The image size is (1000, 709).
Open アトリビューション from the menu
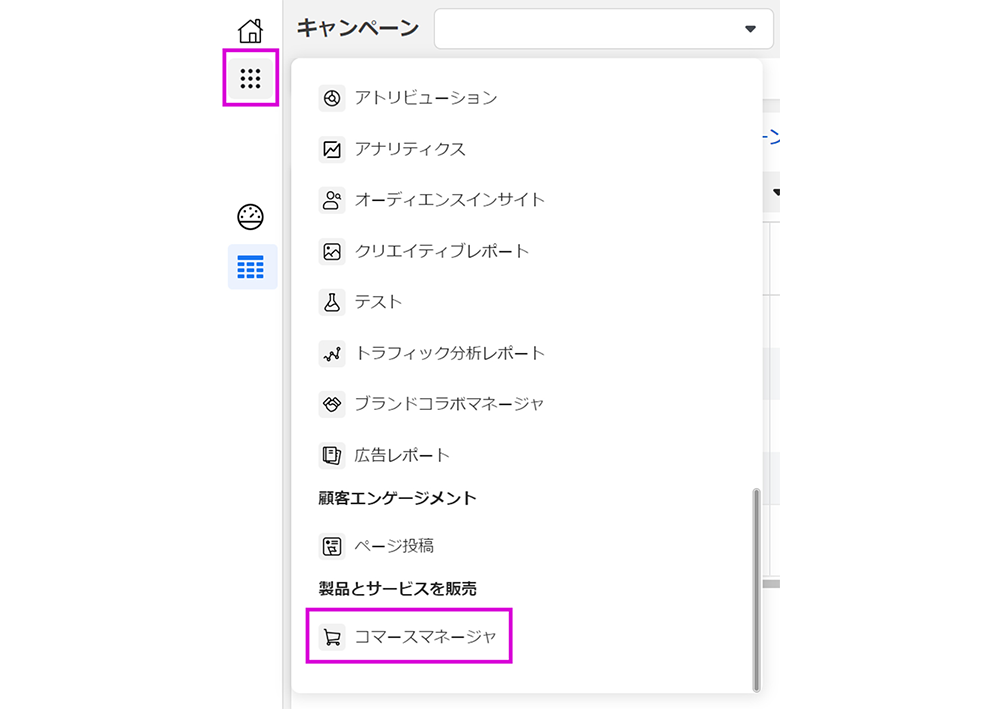[x=425, y=98]
